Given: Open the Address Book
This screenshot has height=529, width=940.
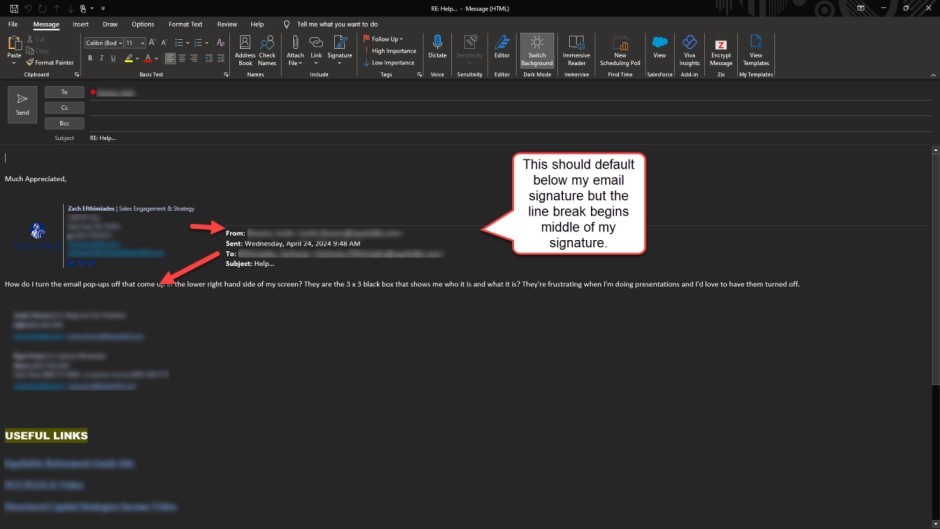Looking at the screenshot, I should tap(245, 50).
